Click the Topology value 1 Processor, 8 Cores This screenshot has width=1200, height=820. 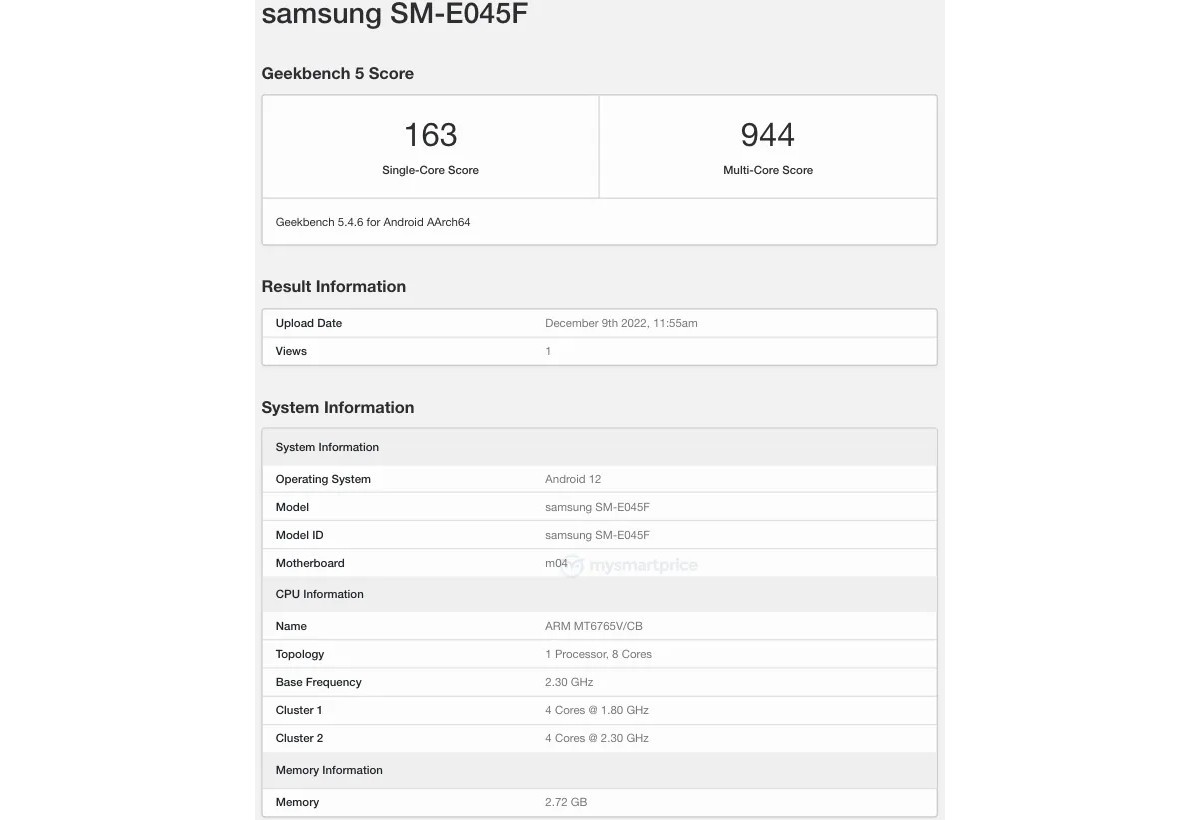click(x=598, y=654)
